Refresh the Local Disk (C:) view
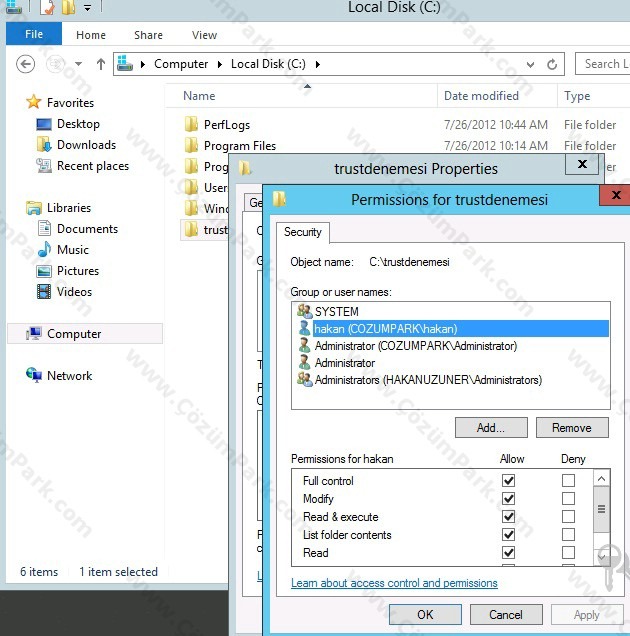This screenshot has height=636, width=630. [x=552, y=64]
